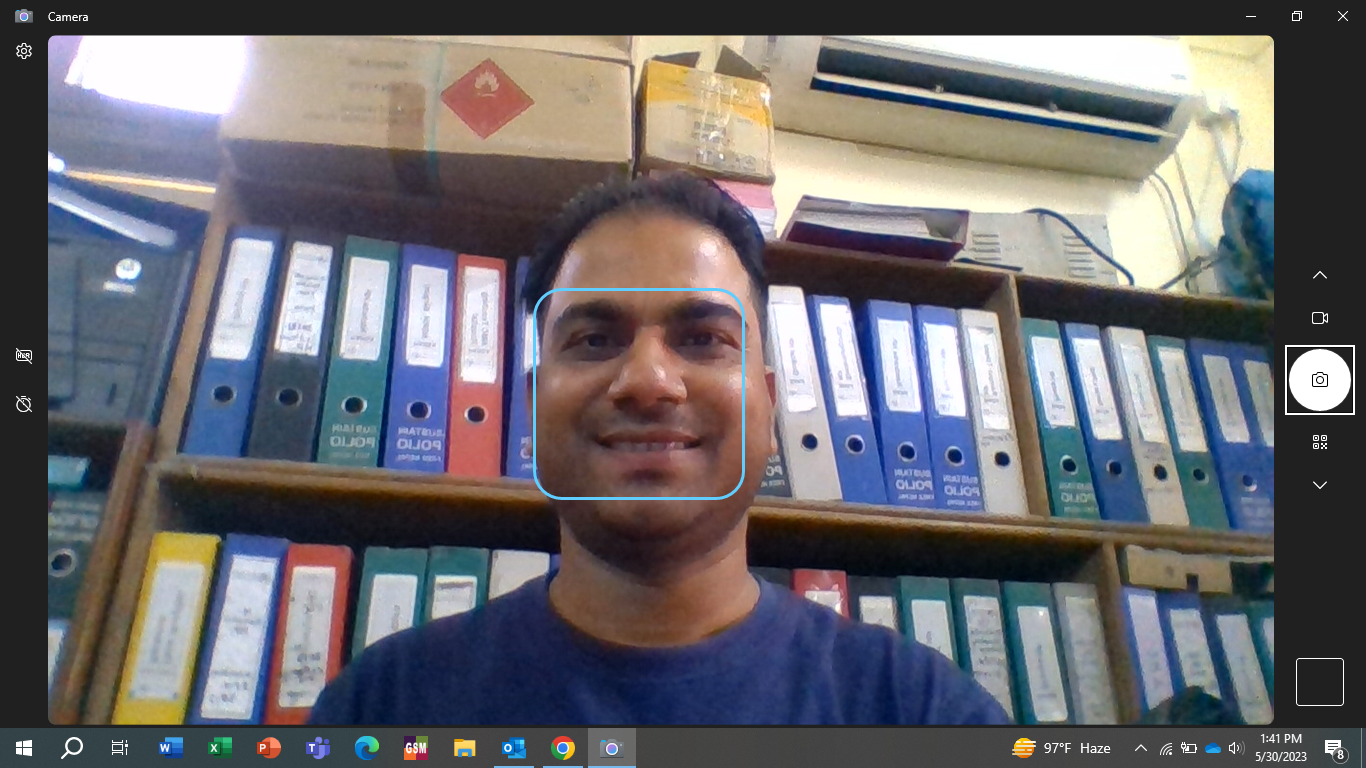Switch to barcode QR scanner mode
Screen dimensions: 1366x768
pos(1319,442)
